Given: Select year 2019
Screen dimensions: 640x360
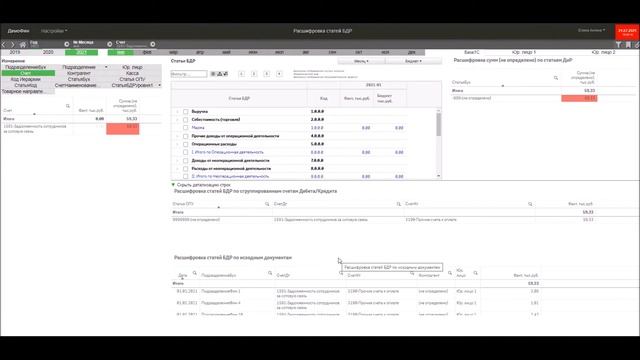Looking at the screenshot, I should click(15, 52).
